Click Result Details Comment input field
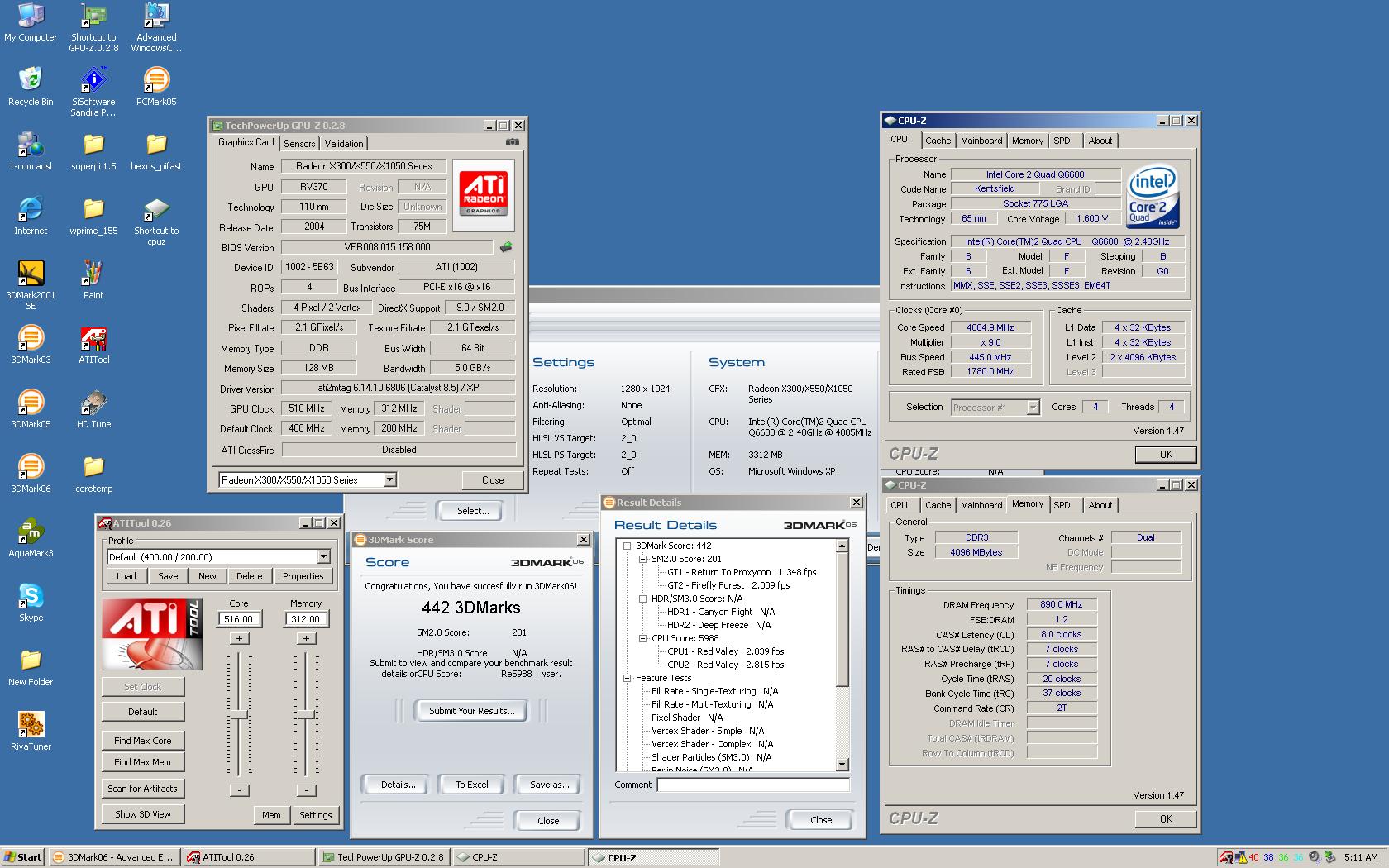This screenshot has height=868, width=1389. 753,785
